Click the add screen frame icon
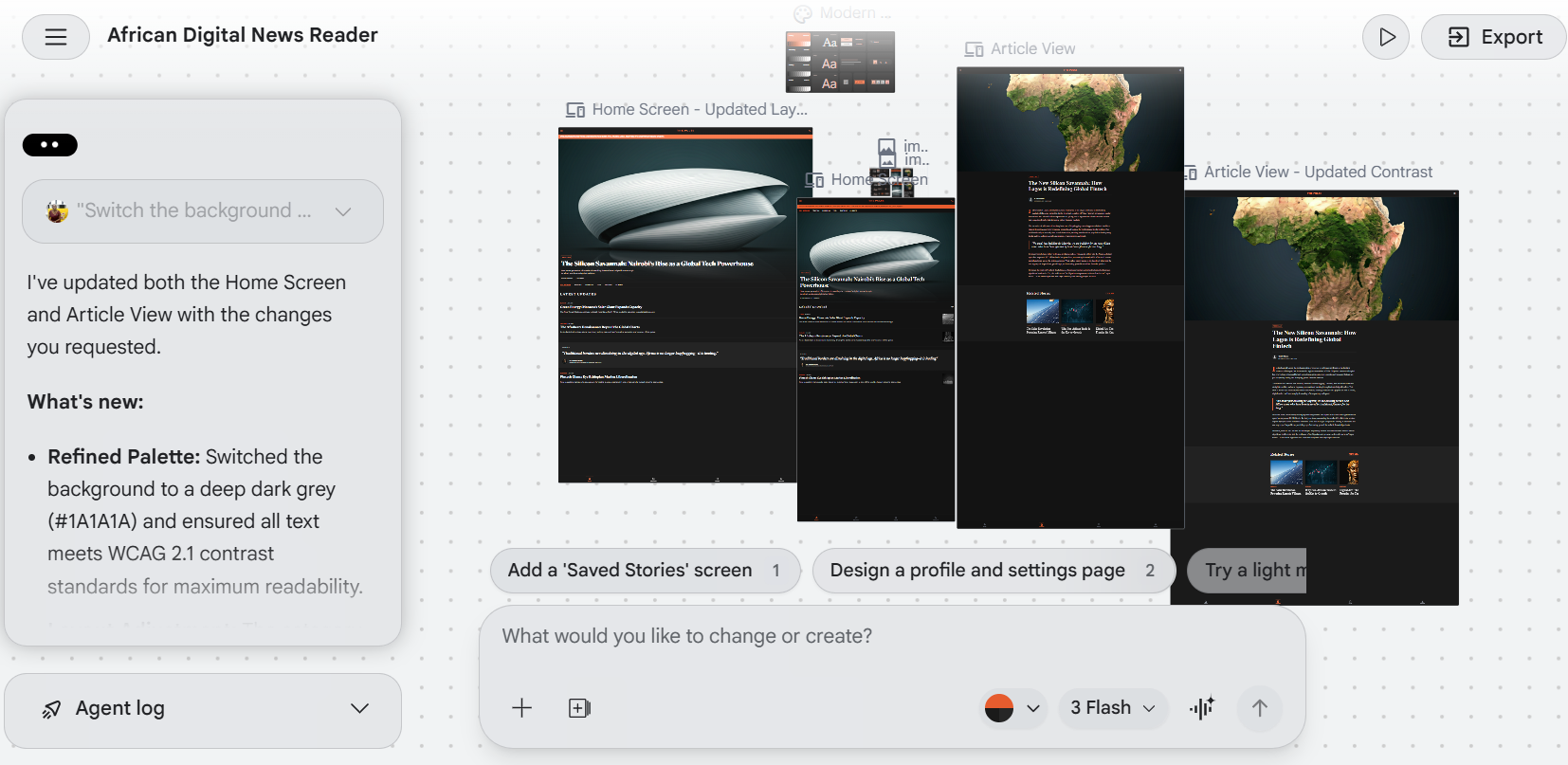The height and width of the screenshot is (765, 1568). [579, 708]
